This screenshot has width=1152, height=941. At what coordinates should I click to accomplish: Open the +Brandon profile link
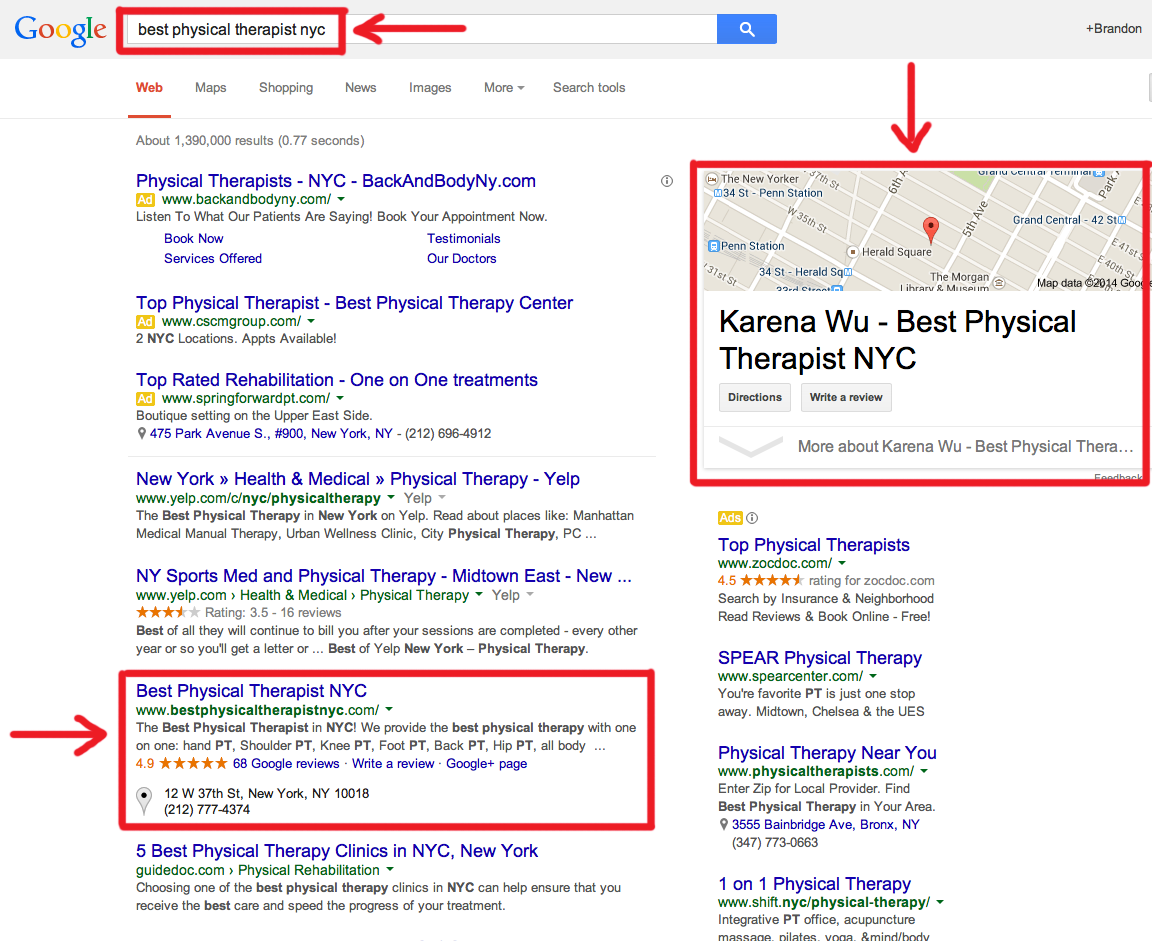click(1113, 29)
